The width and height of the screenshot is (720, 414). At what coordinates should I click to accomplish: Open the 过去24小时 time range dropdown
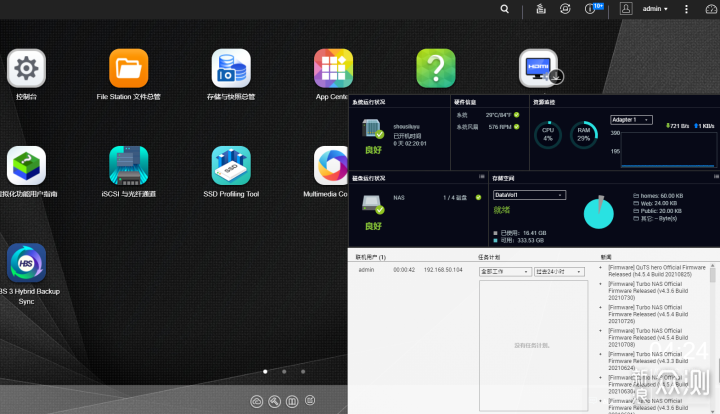coord(559,272)
